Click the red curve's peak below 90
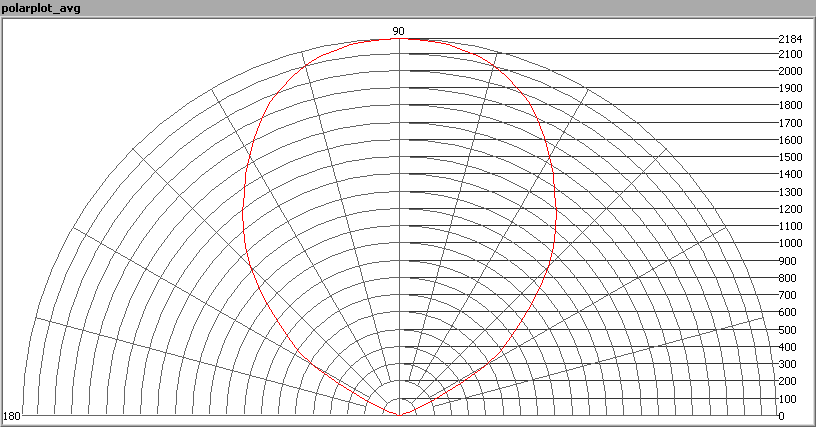 [399, 39]
